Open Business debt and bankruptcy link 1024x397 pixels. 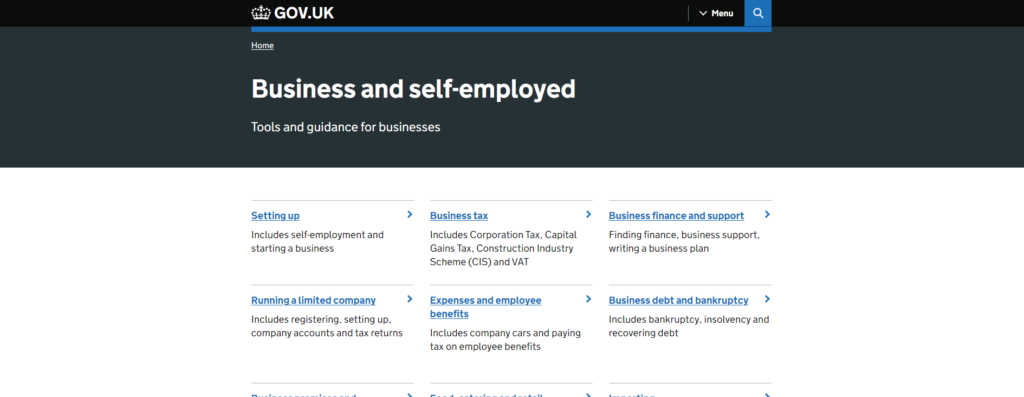[x=679, y=301]
